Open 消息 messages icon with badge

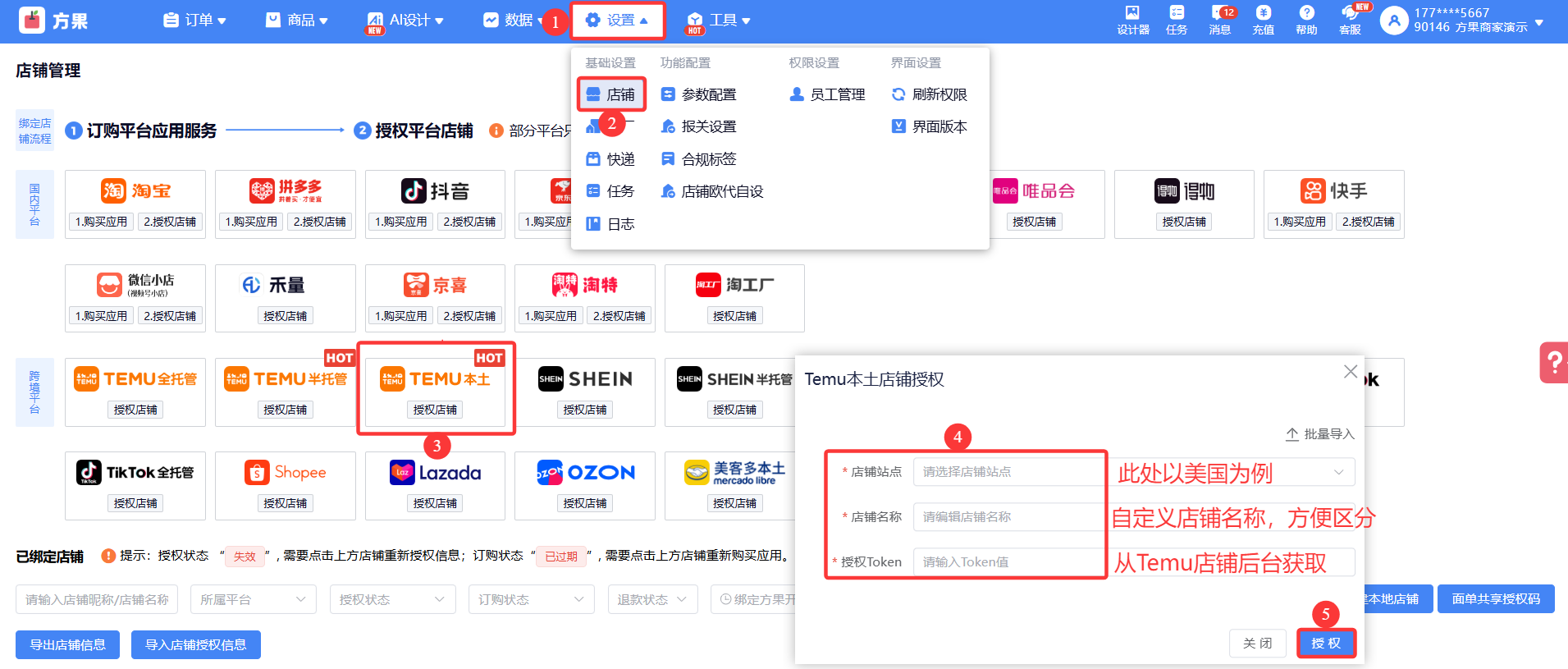(1220, 20)
